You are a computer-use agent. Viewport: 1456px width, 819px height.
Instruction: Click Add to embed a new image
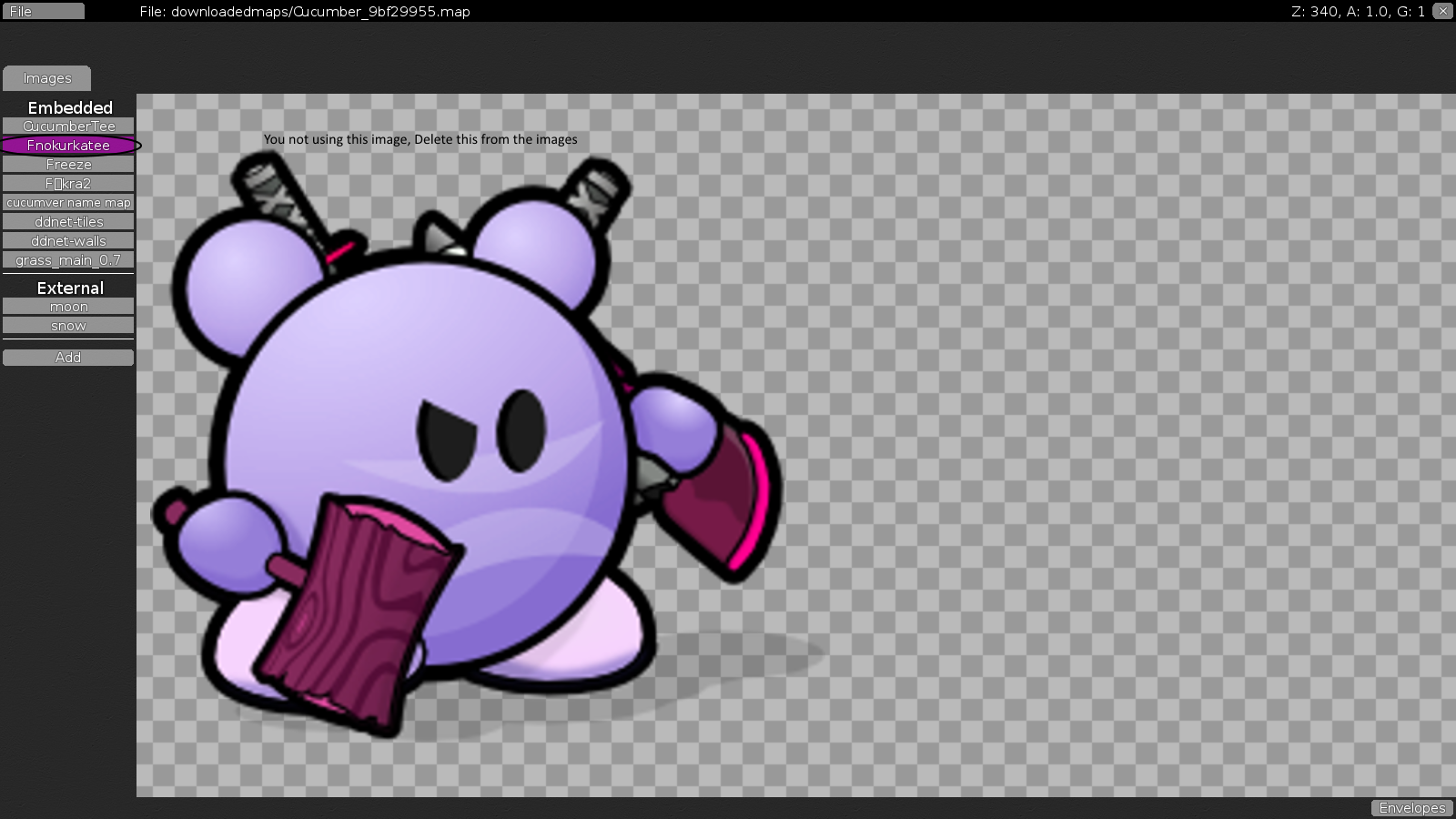click(68, 358)
